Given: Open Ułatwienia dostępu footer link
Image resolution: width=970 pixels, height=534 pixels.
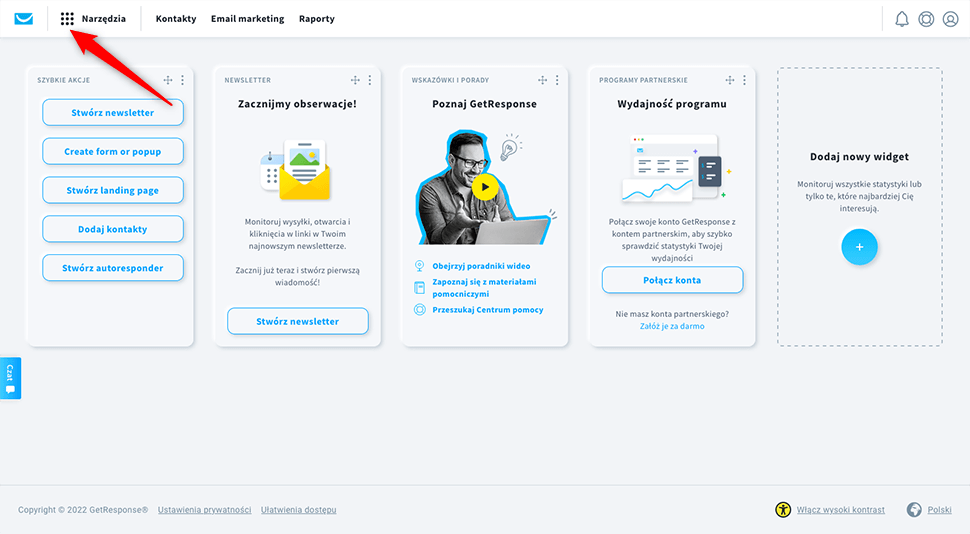Looking at the screenshot, I should pos(299,510).
